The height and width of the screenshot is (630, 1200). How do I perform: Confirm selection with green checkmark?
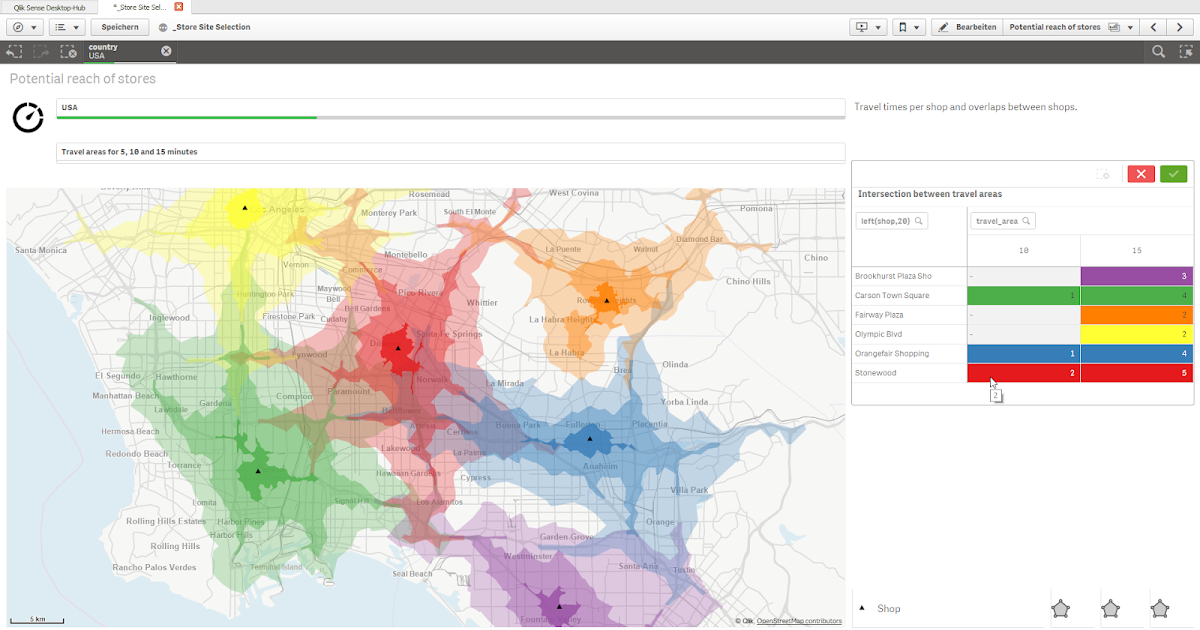(x=1173, y=174)
